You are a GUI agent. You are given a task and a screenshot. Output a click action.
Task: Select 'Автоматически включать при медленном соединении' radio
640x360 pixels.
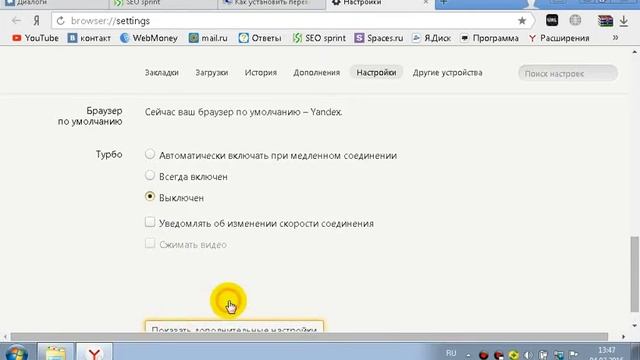[x=150, y=154]
